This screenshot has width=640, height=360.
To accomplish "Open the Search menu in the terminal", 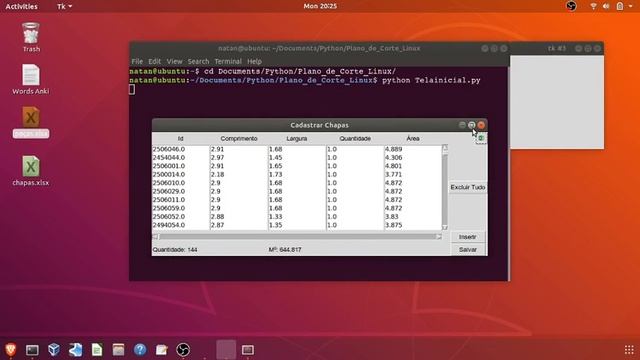I will (x=198, y=62).
